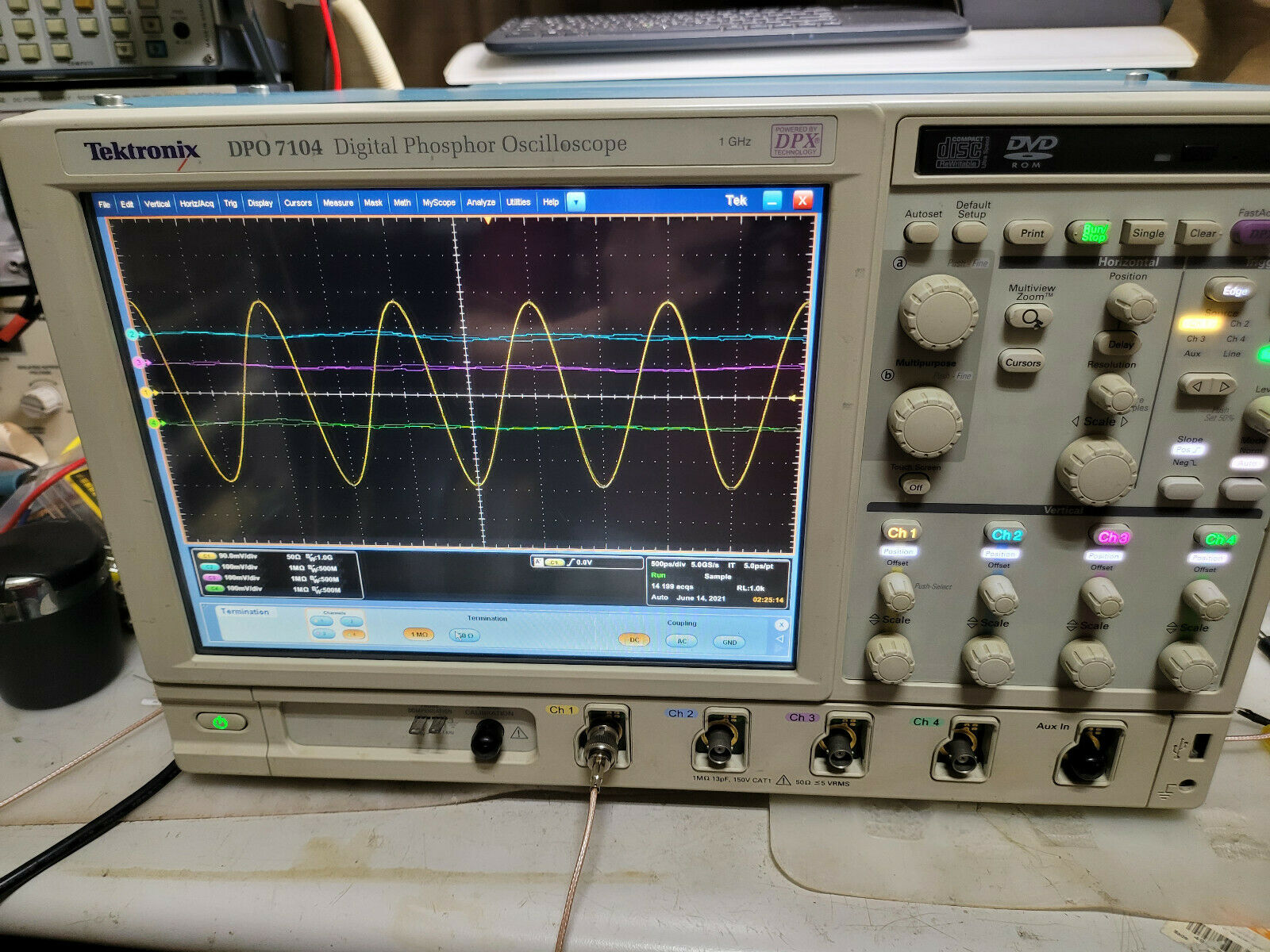1270x952 pixels.
Task: Click the Auto trigger mode readout
Action: click(x=660, y=597)
